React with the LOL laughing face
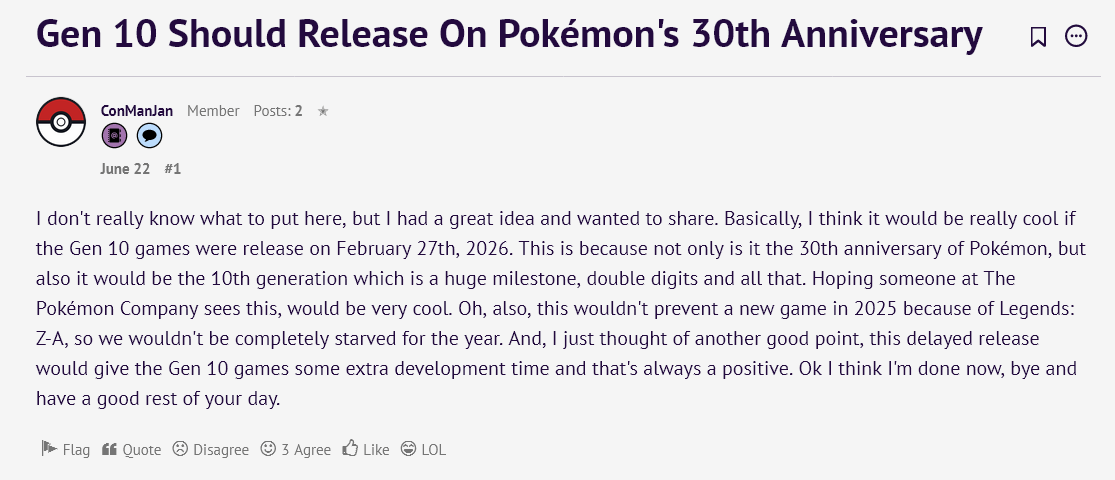Viewport: 1115px width, 480px height. [423, 449]
